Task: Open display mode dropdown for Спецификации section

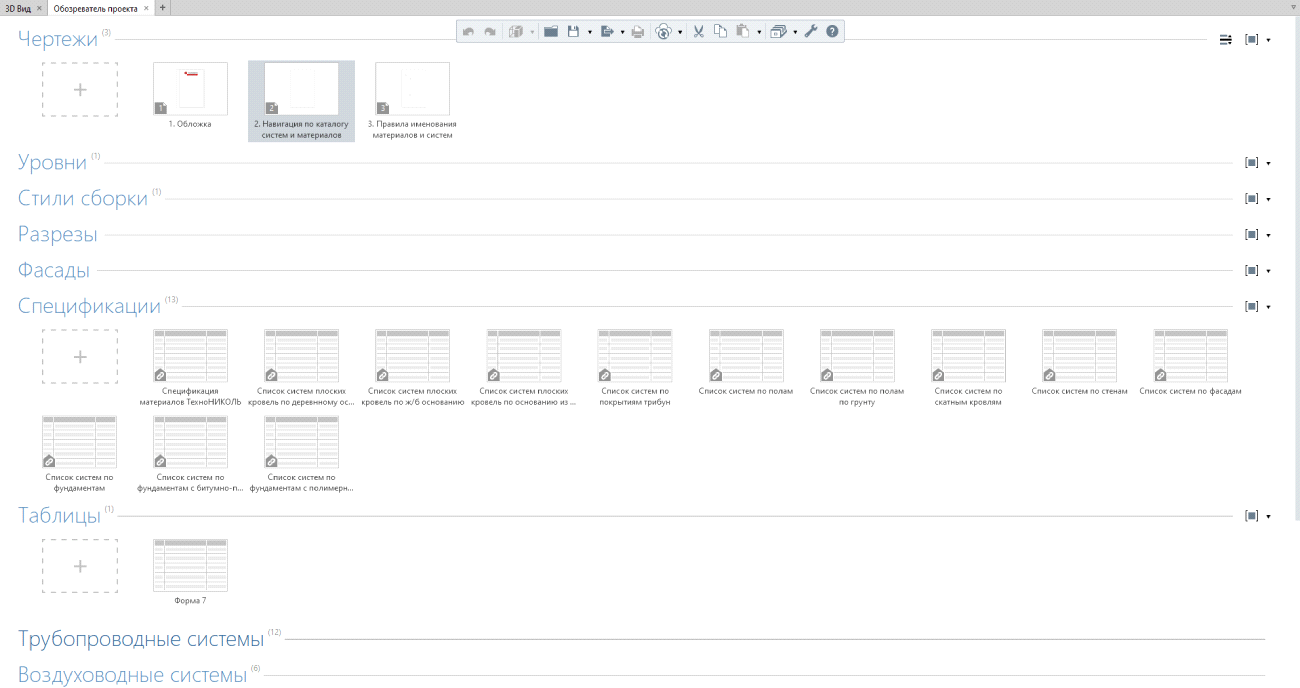Action: coord(1268,307)
